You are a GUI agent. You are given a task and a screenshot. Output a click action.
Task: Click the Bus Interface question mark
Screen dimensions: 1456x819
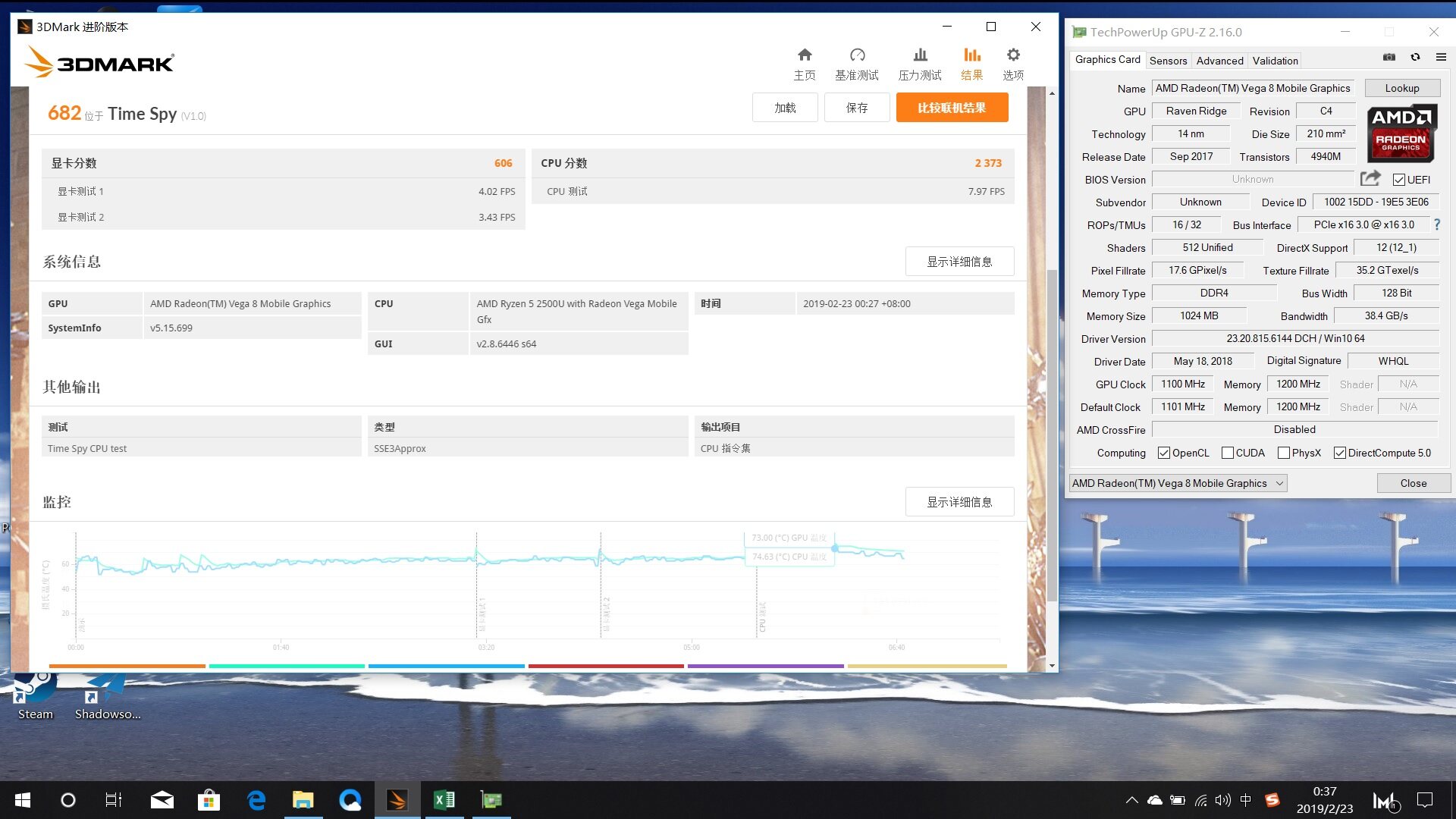click(1436, 224)
